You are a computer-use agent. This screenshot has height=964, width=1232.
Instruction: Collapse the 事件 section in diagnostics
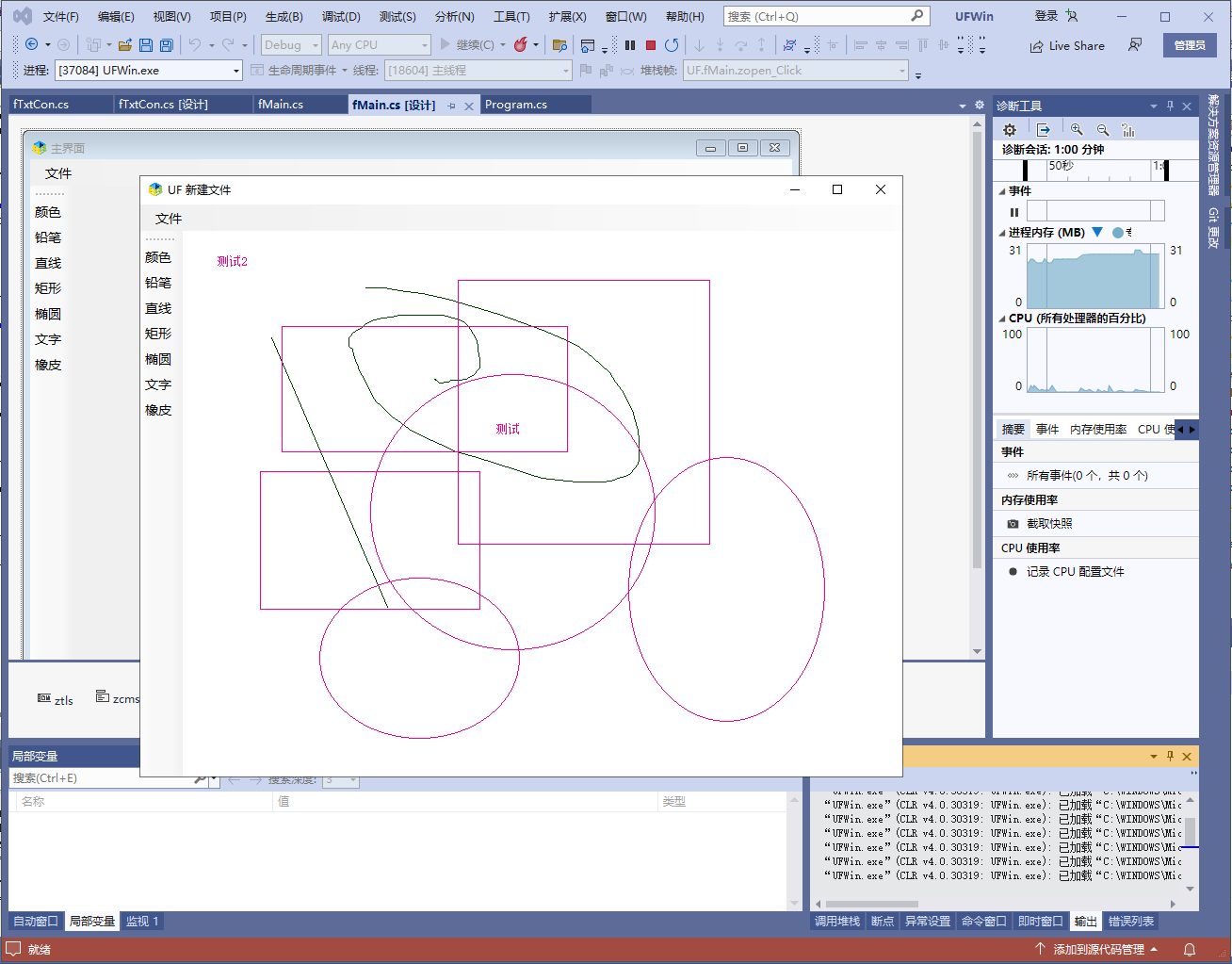point(1002,191)
